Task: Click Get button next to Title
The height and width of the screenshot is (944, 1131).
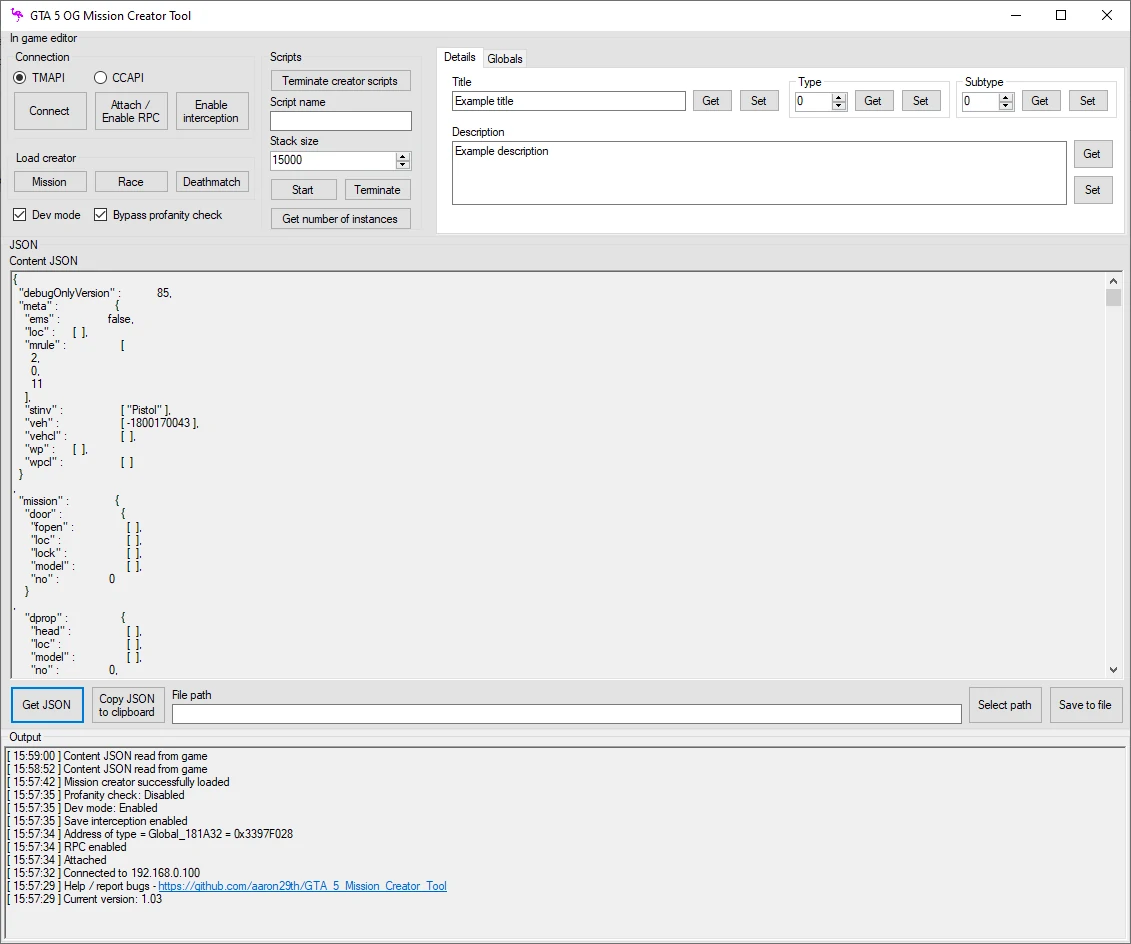Action: point(712,101)
